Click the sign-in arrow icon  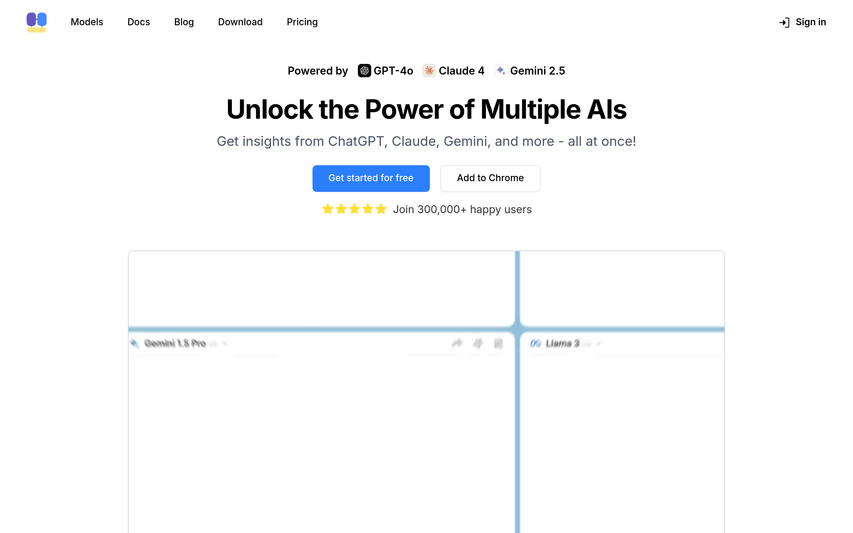[x=784, y=22]
